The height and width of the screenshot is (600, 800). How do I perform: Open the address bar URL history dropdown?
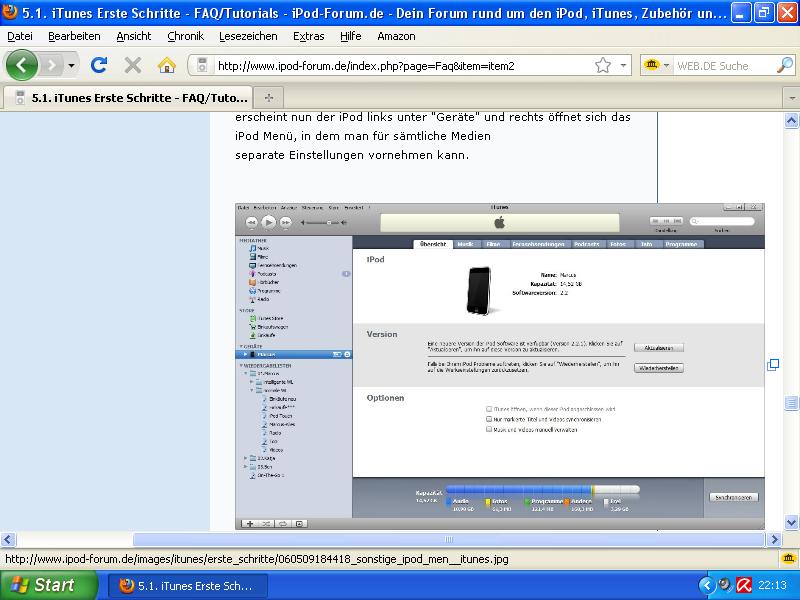[x=623, y=65]
